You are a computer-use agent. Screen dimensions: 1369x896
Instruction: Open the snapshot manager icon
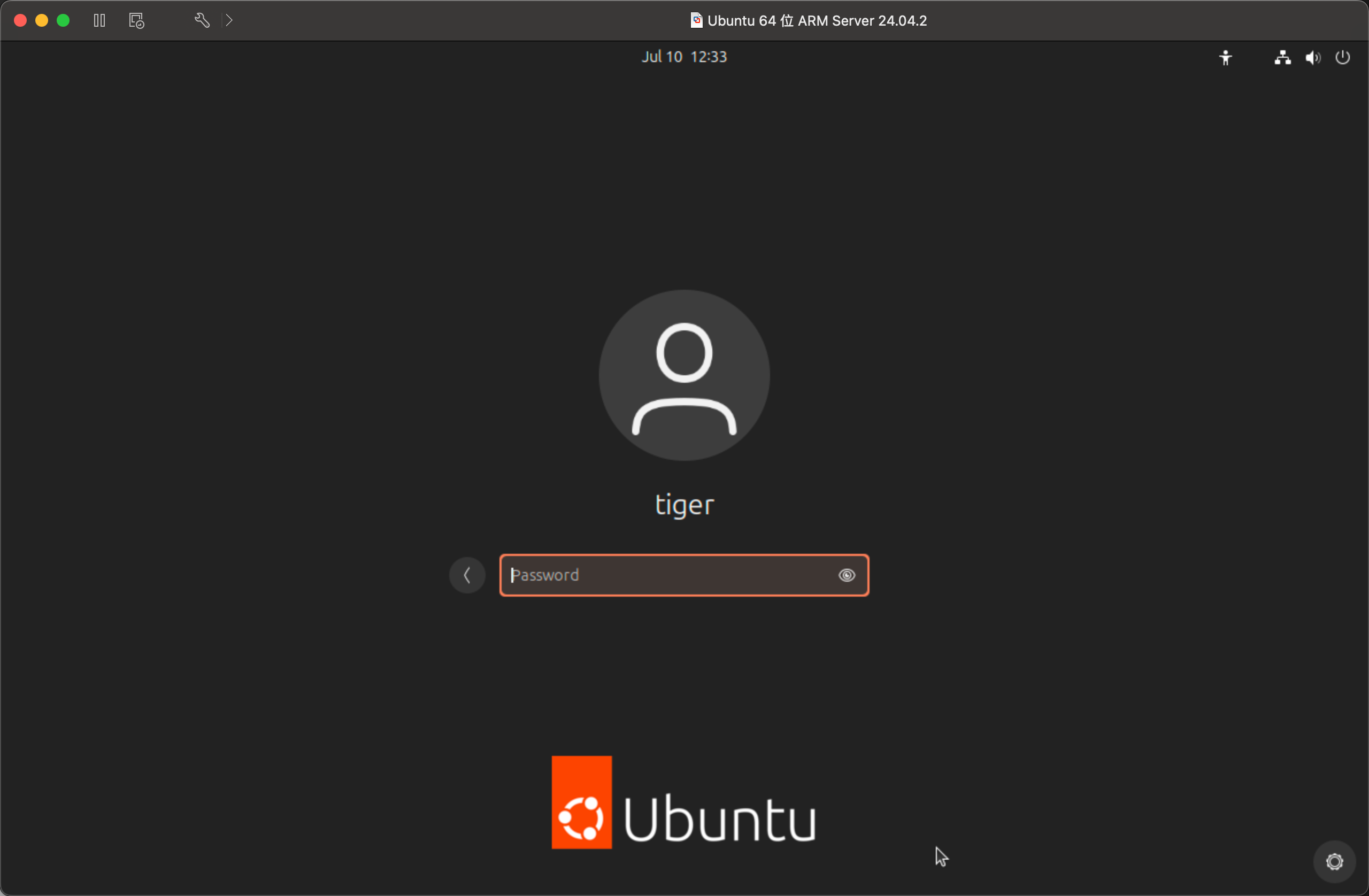click(x=136, y=21)
